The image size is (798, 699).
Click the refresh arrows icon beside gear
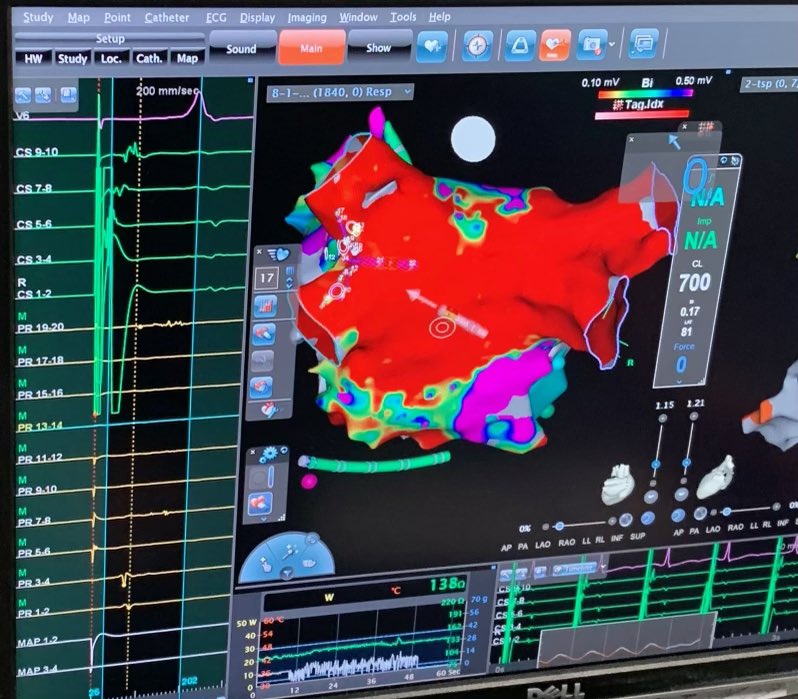(283, 450)
